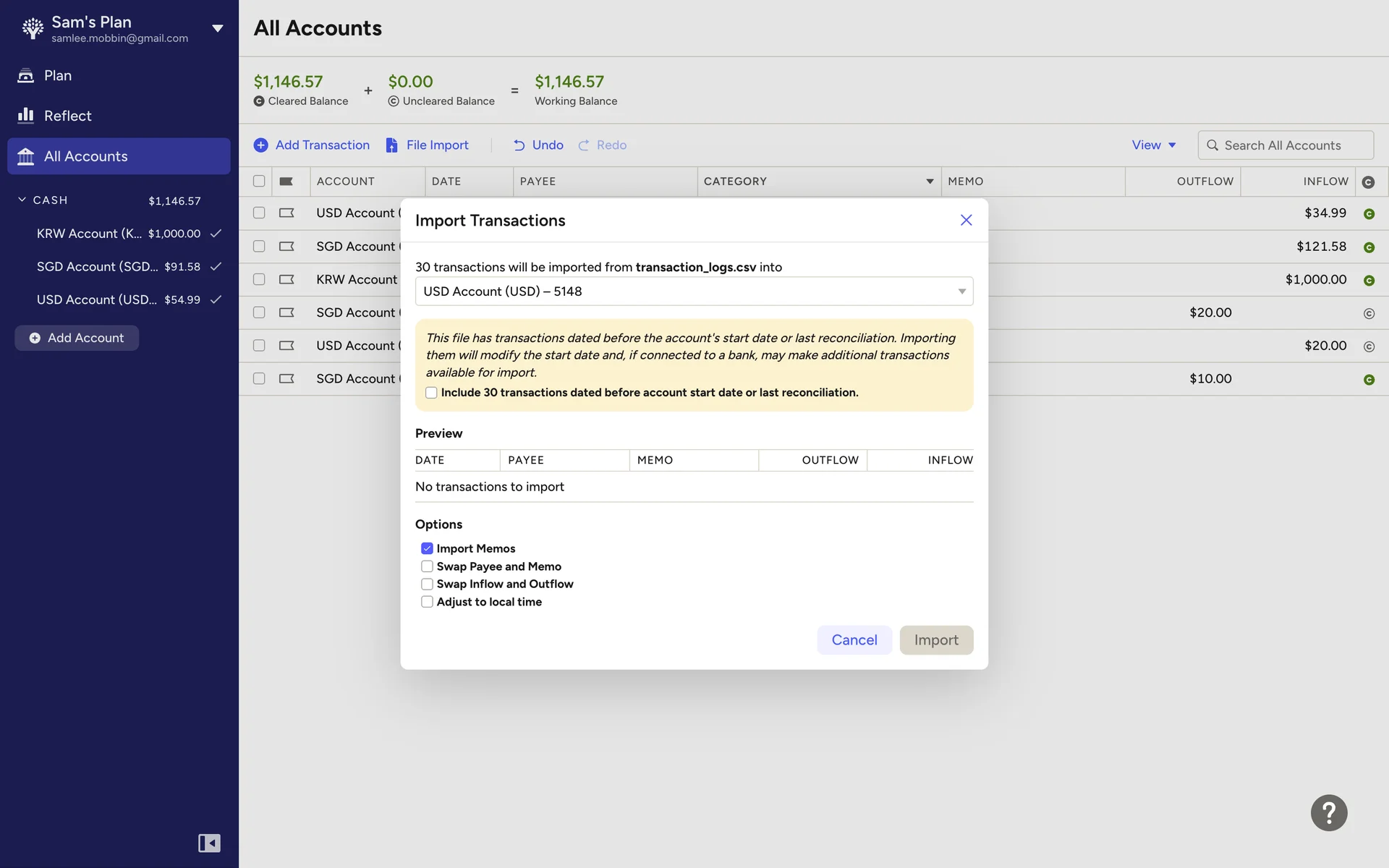
Task: Go to Plan in the sidebar
Action: [x=58, y=75]
